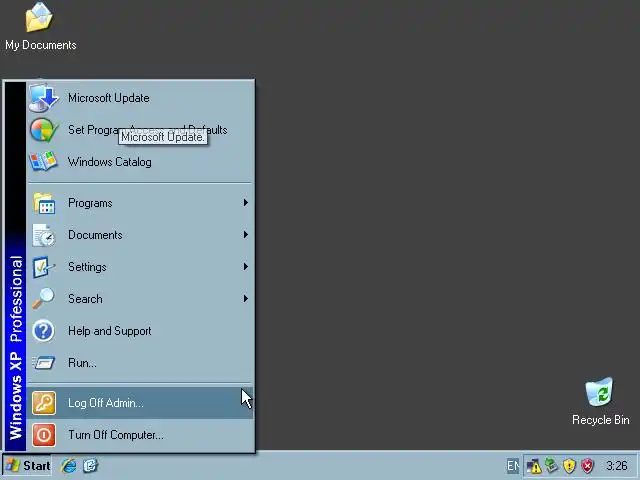Click Show Desktop icon in Quick Launch

click(90, 466)
